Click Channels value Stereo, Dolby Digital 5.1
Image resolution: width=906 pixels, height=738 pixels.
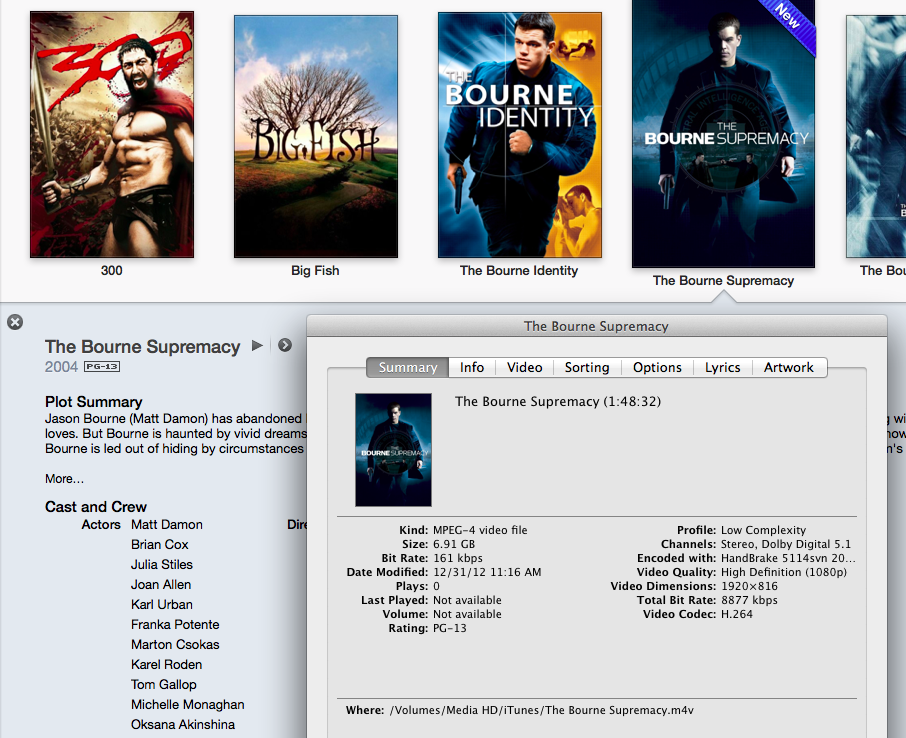coord(786,544)
